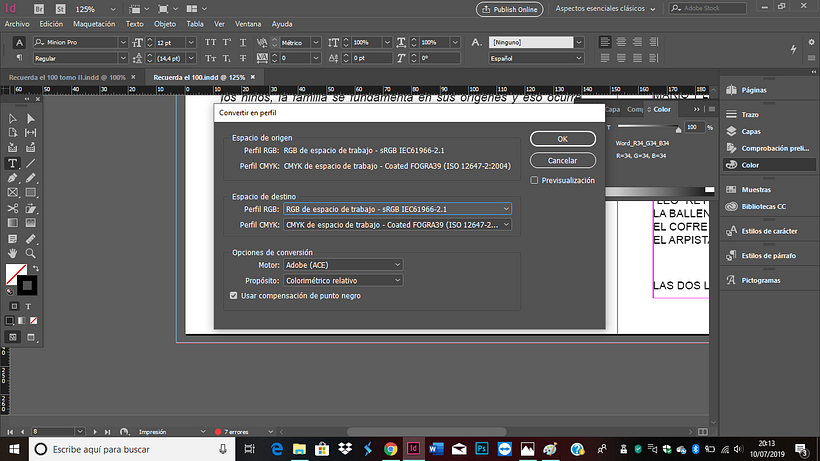
Task: Align paragraph left in control panel
Action: 605,42
